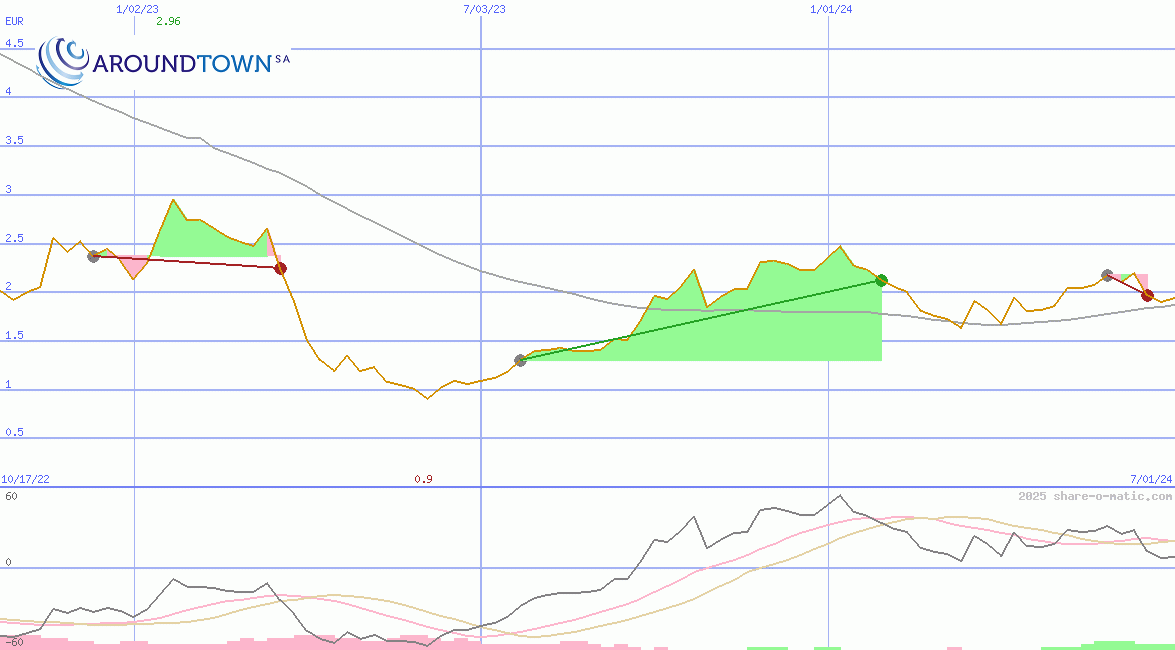Click the 7/03/23 date label
This screenshot has height=650, width=1175.
[484, 9]
